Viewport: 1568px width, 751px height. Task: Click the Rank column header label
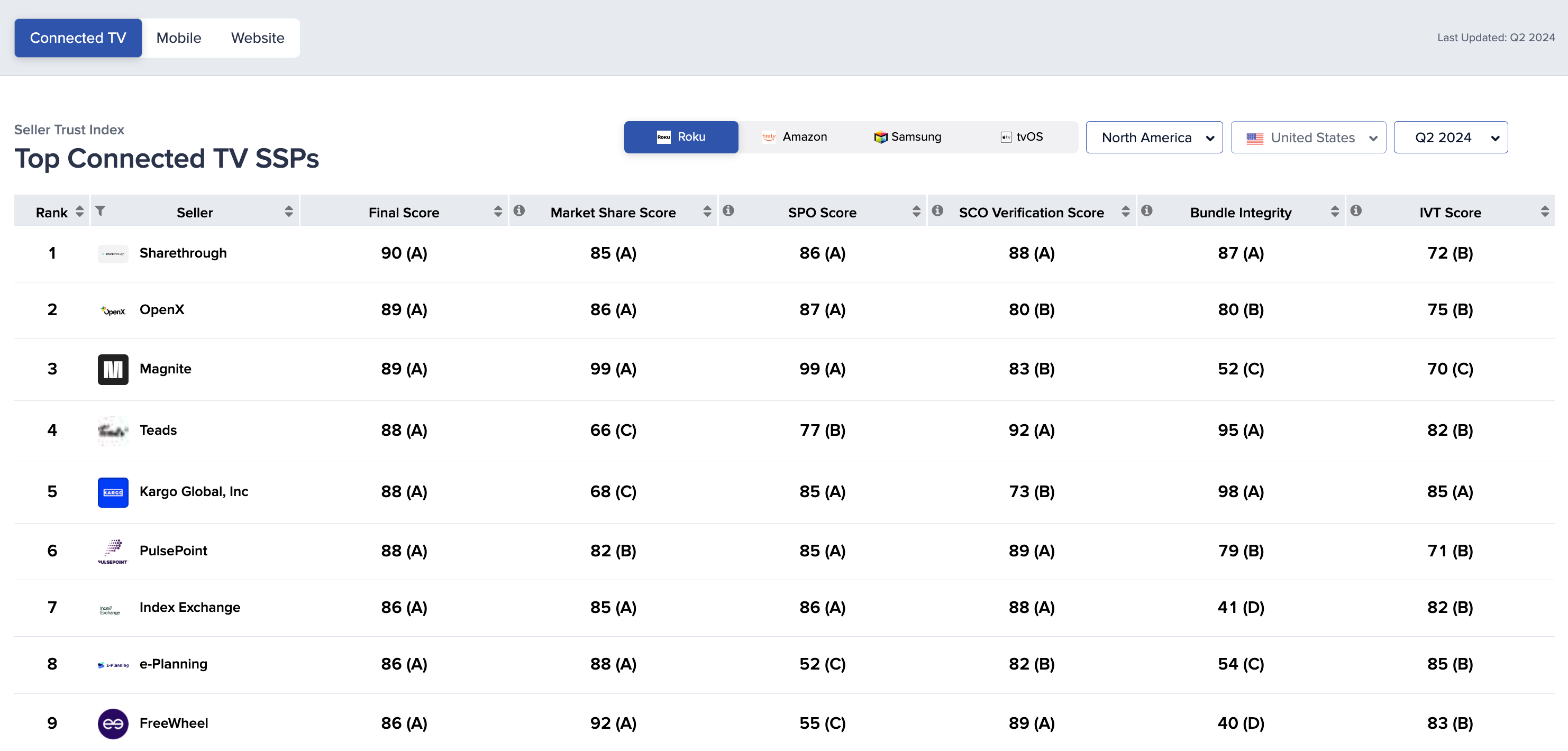point(52,213)
